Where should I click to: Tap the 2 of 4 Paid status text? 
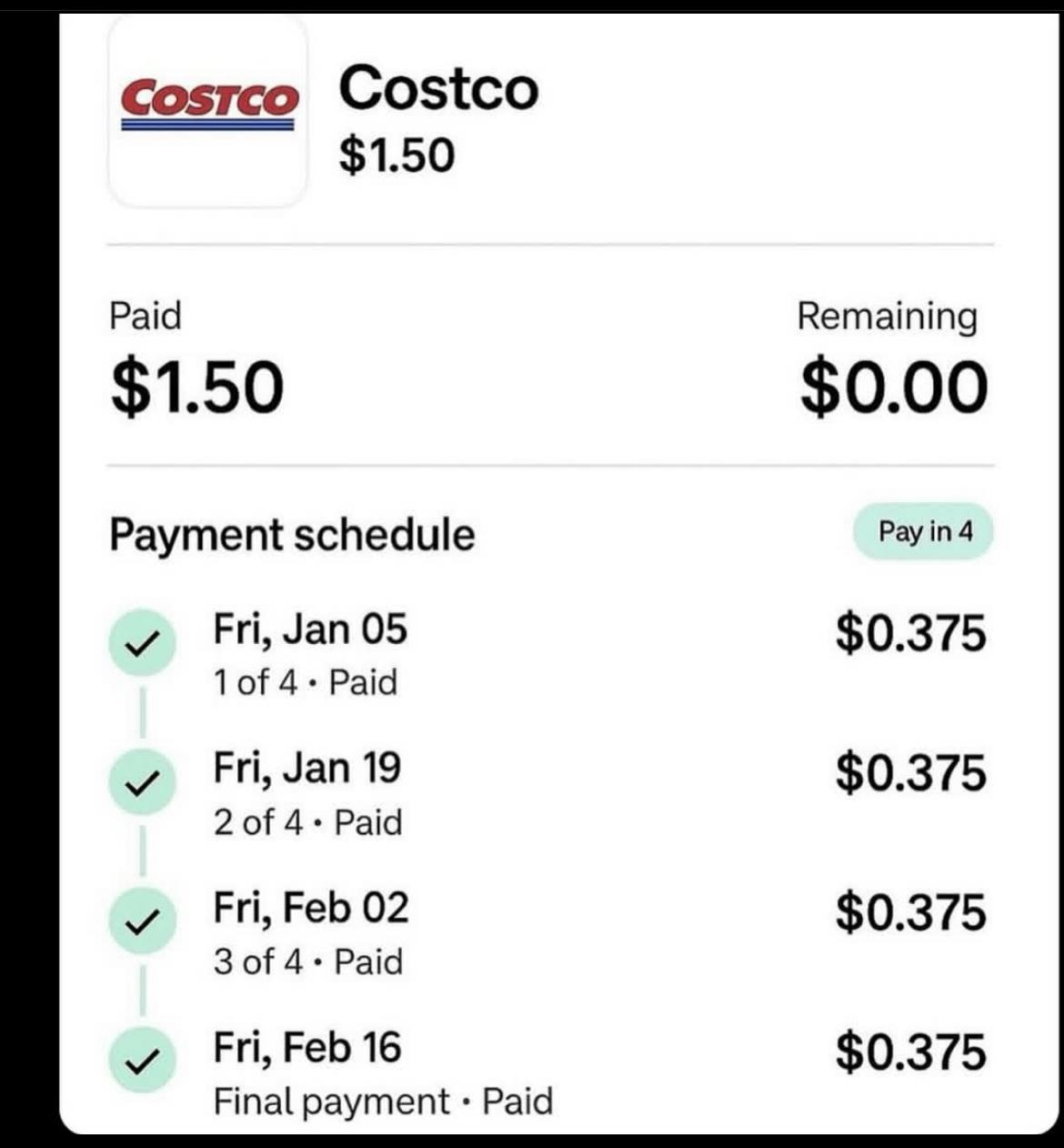pos(307,822)
